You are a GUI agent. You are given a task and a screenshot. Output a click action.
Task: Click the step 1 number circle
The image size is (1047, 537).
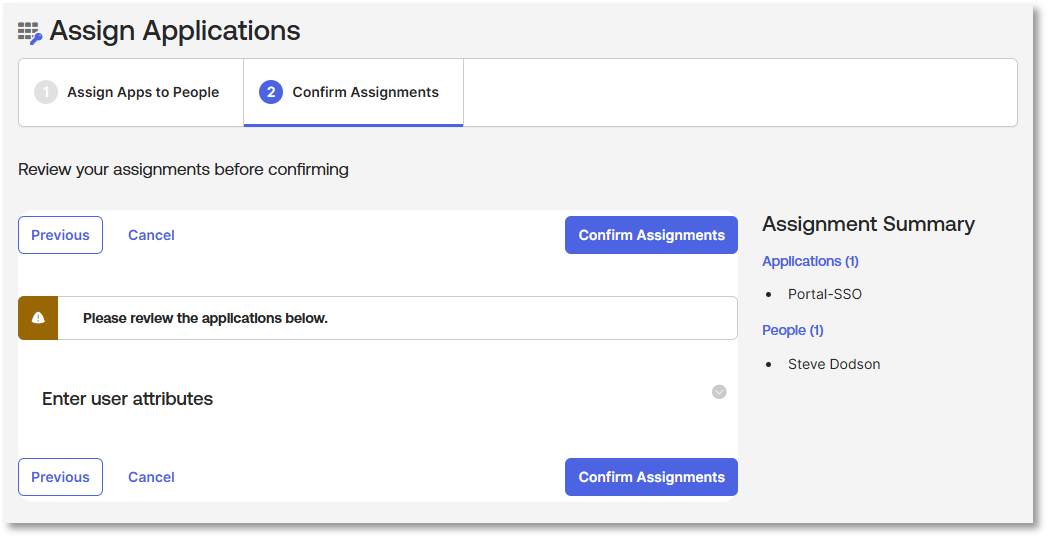(x=46, y=92)
